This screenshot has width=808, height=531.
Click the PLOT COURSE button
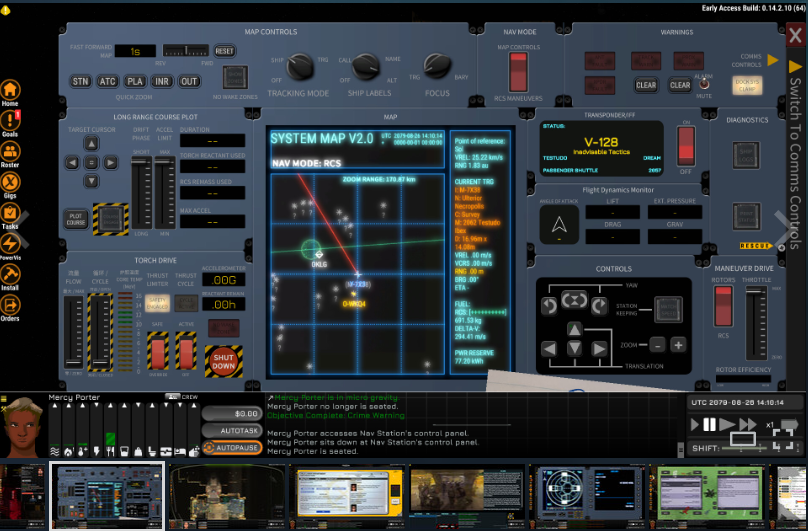76,219
